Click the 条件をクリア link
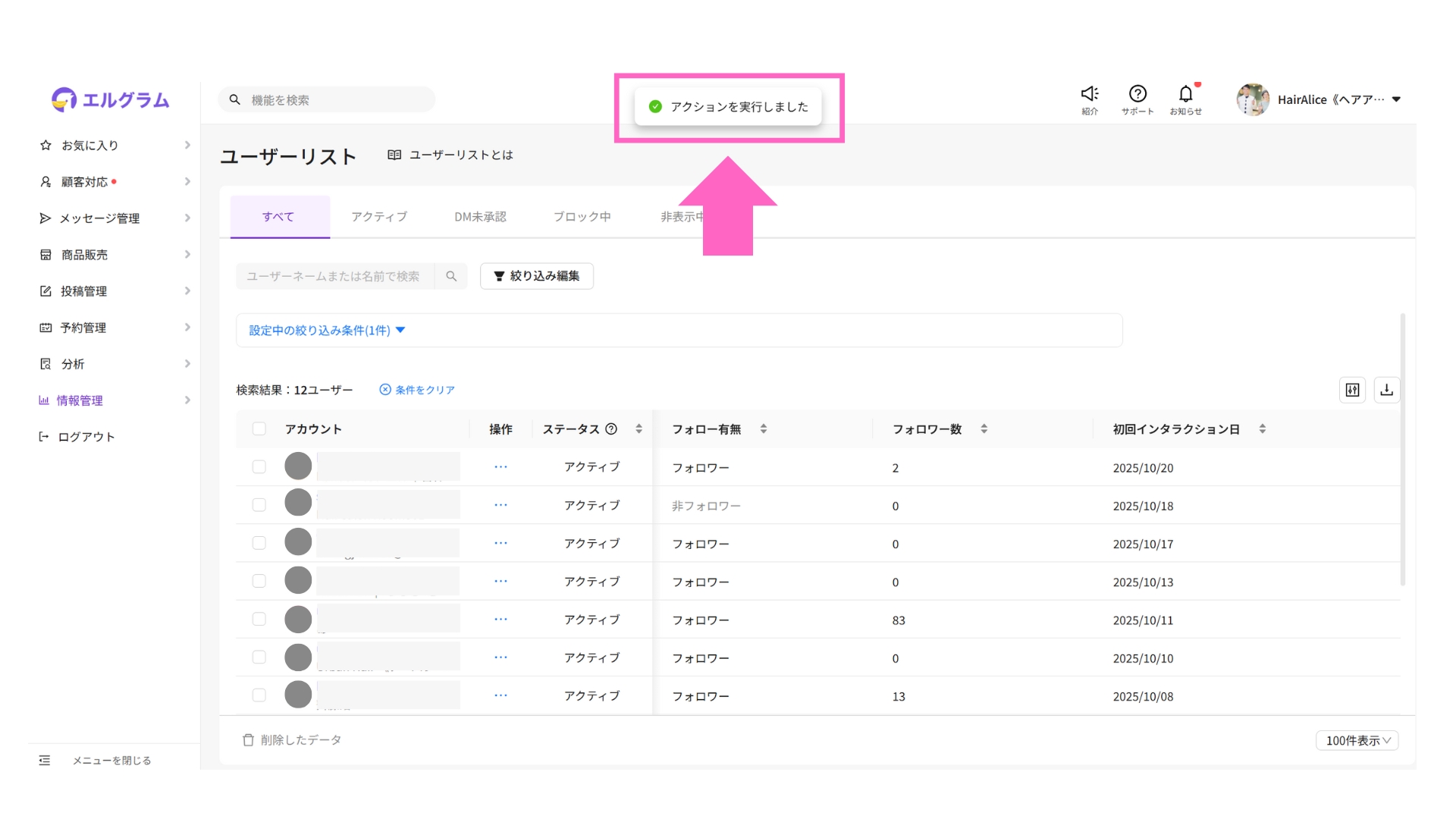This screenshot has width=1456, height=819. pos(417,390)
